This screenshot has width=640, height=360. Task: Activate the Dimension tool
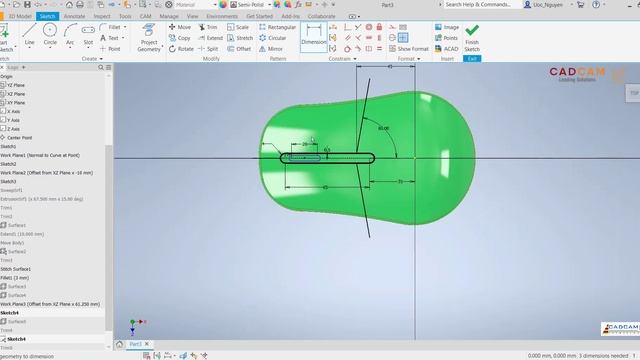click(313, 36)
